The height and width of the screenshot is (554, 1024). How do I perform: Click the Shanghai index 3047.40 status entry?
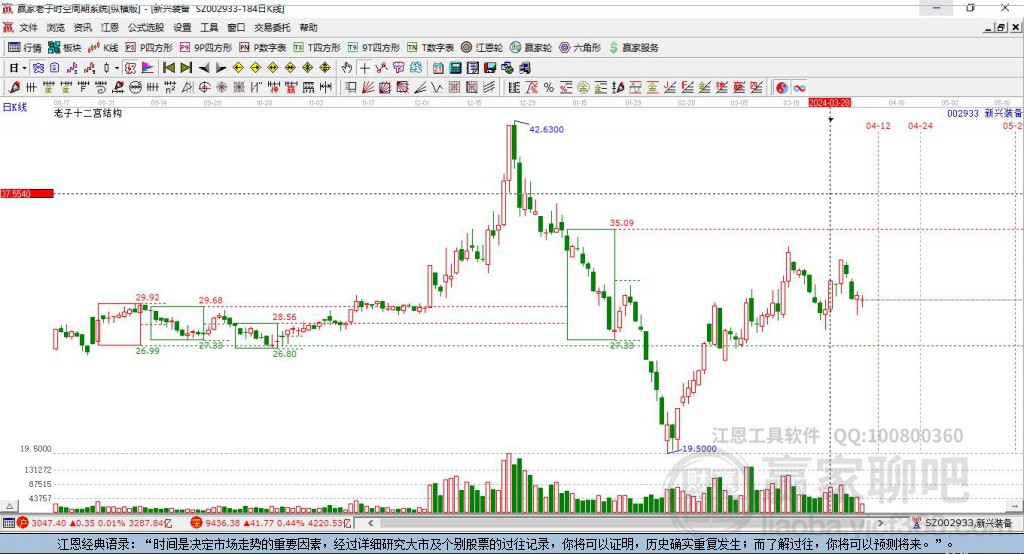[x=95, y=523]
